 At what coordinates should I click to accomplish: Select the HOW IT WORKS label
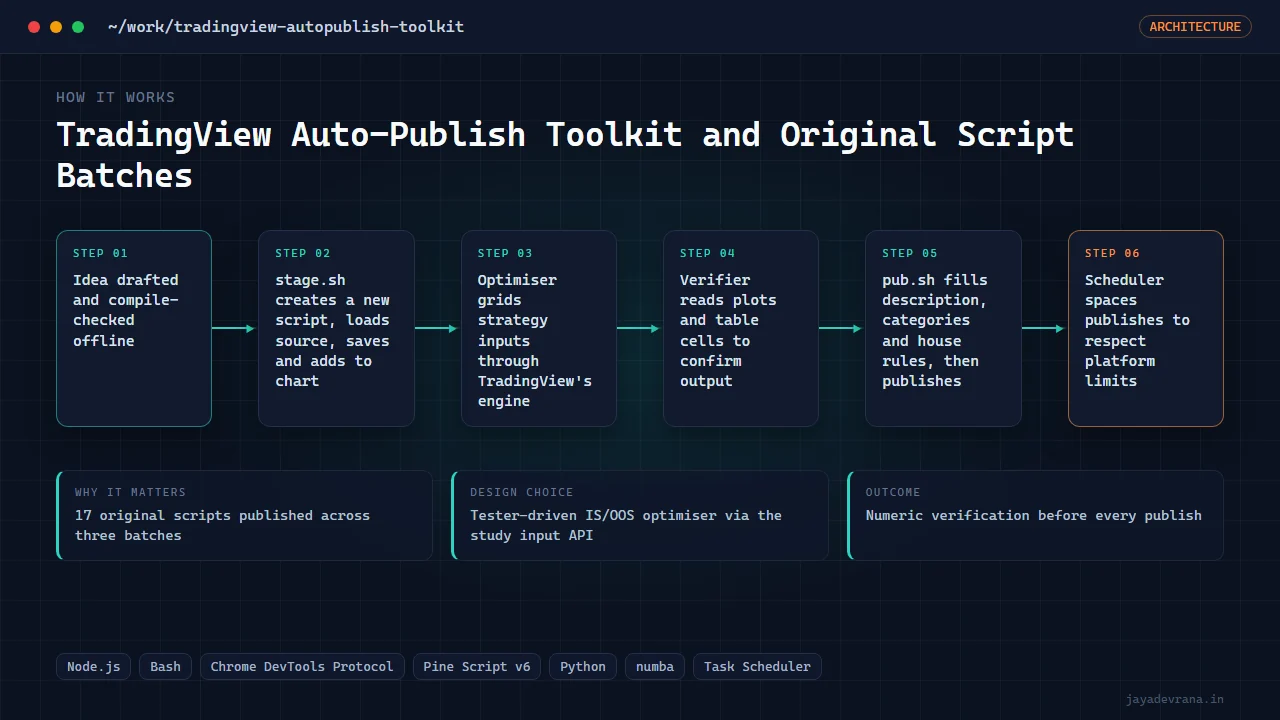[116, 97]
